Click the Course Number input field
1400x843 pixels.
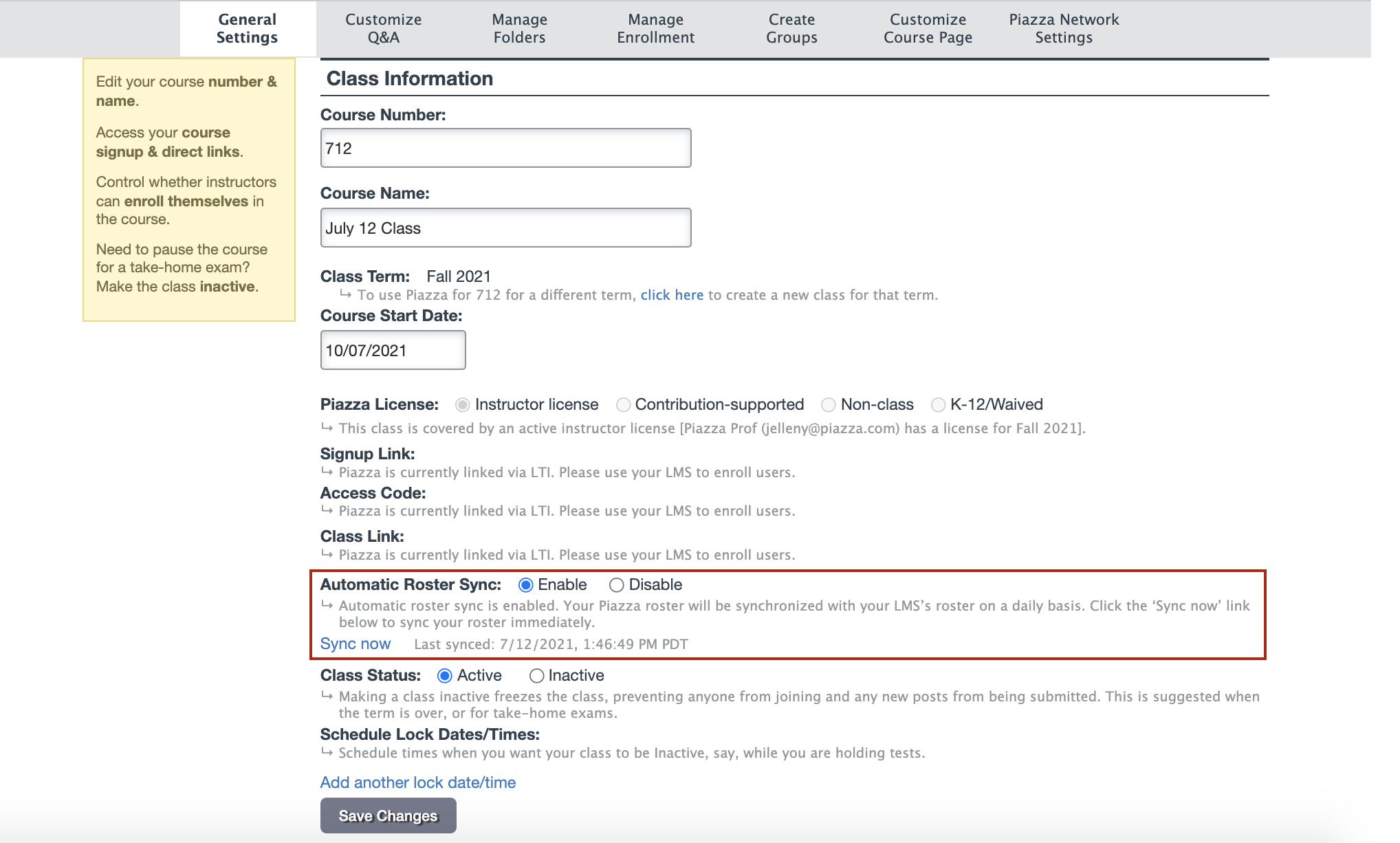[x=505, y=148]
